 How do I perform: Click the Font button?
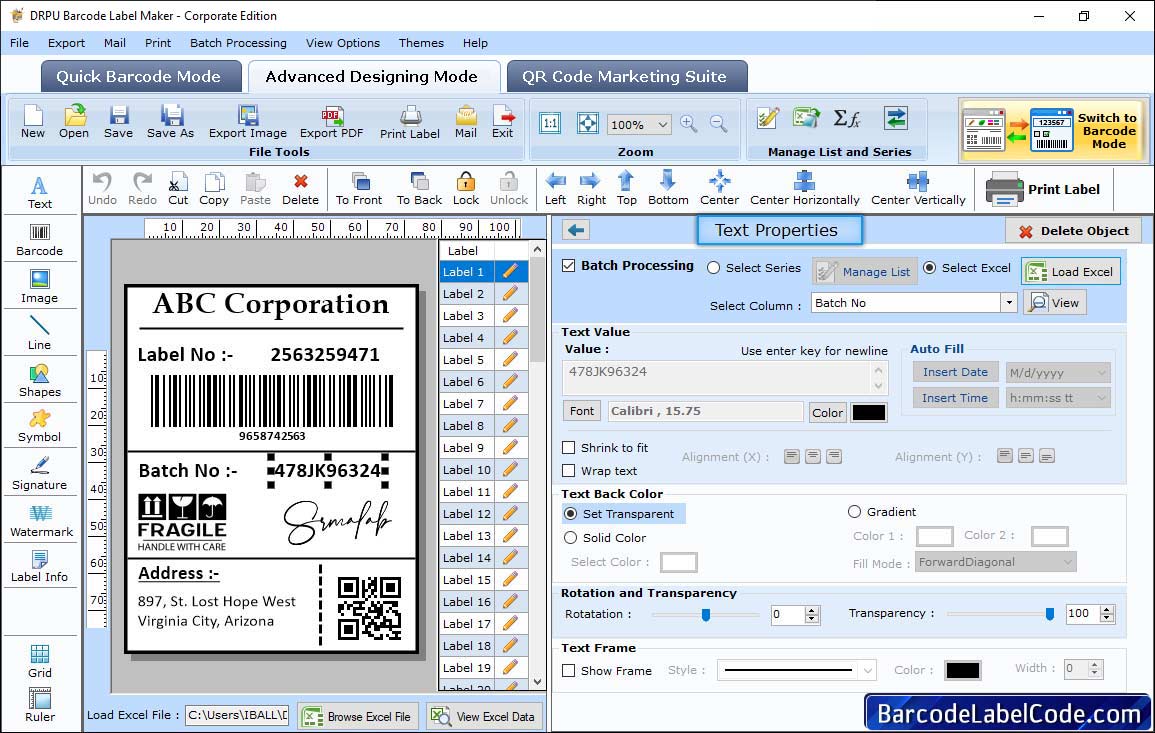(582, 411)
